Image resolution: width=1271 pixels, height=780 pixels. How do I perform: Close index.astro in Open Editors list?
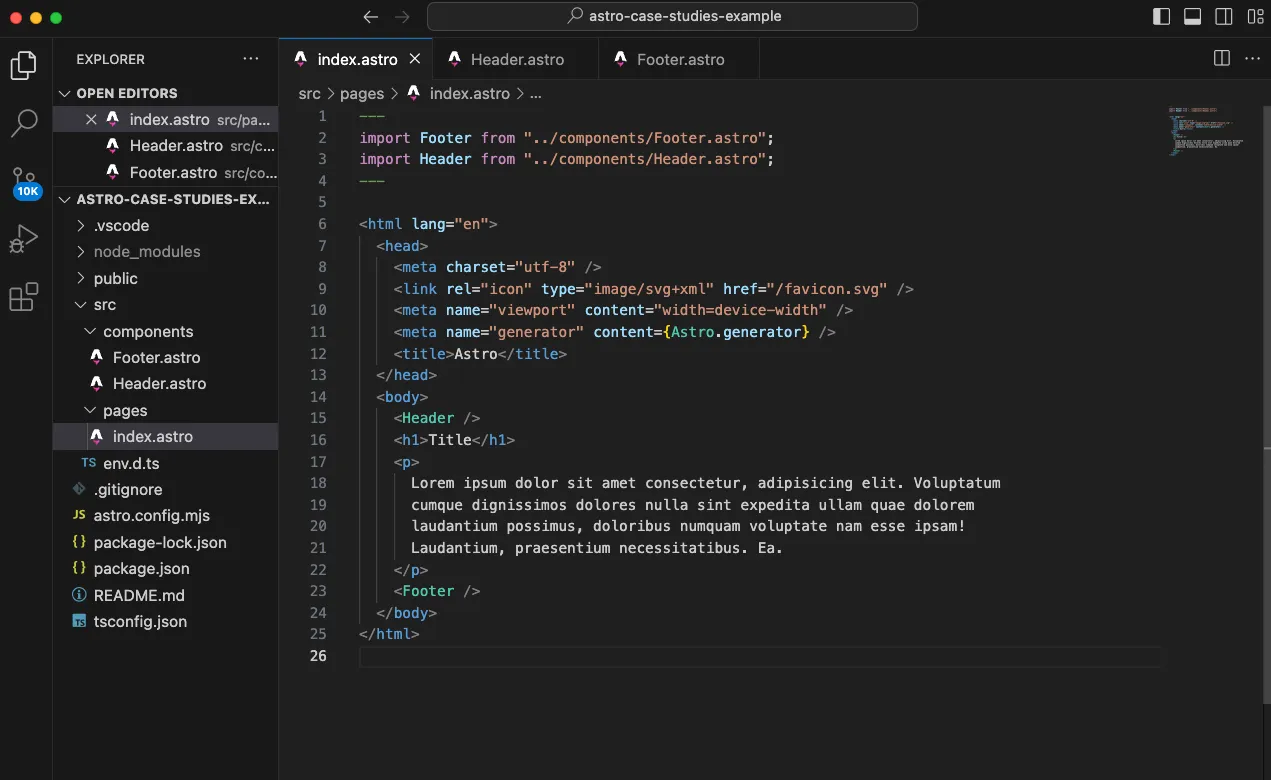click(x=91, y=119)
